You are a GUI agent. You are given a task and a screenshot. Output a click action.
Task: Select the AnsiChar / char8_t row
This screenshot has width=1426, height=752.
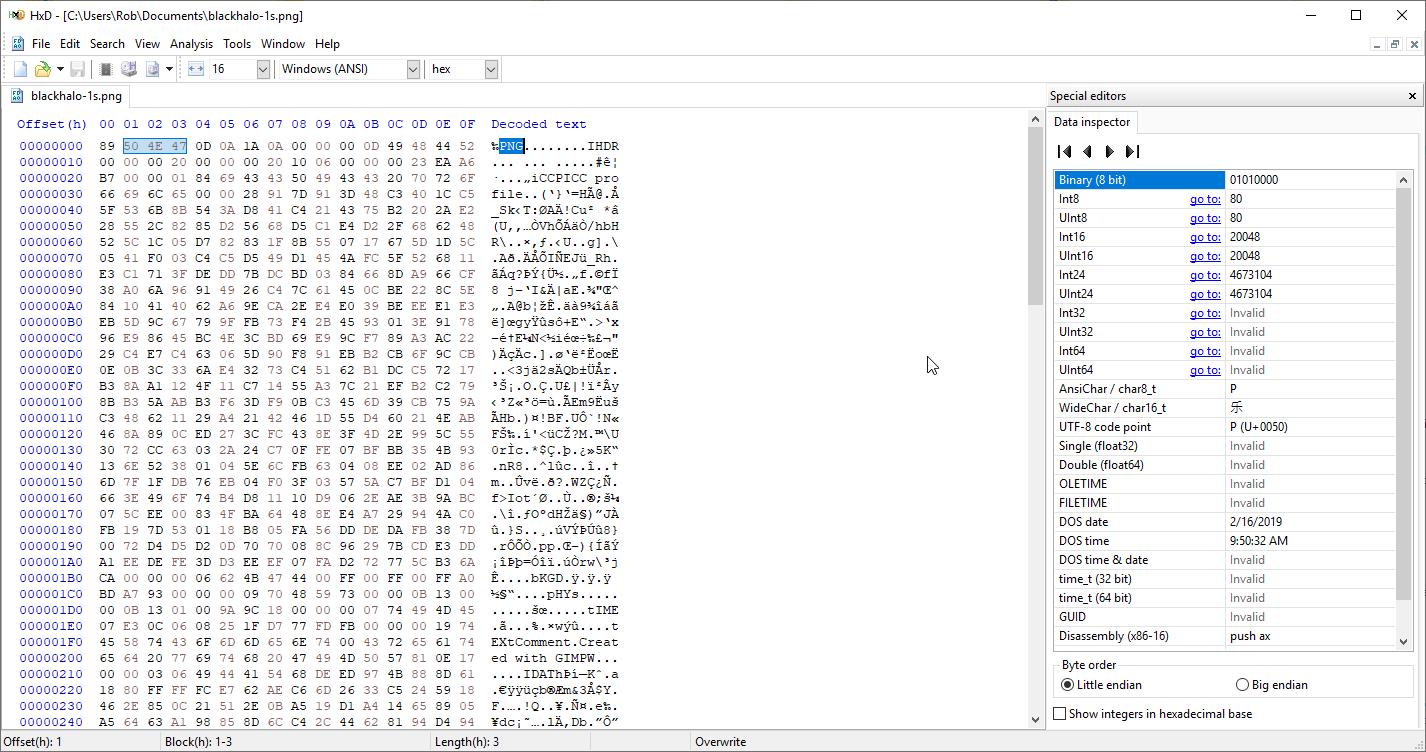coord(1225,389)
